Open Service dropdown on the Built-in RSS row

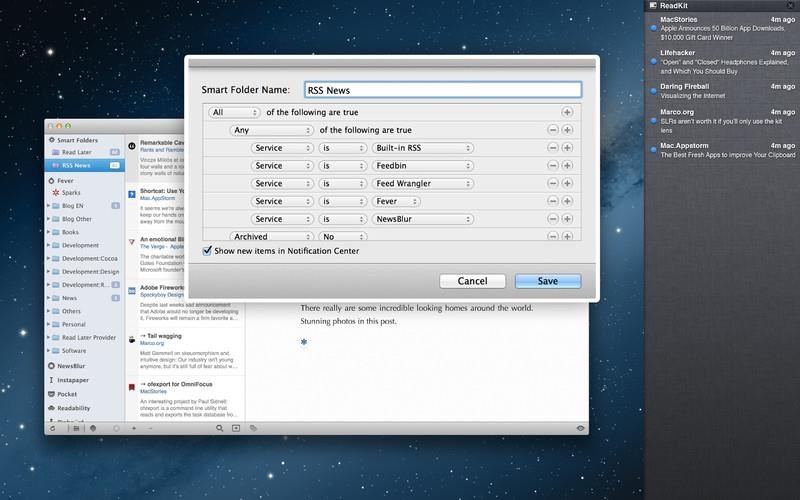pos(282,148)
